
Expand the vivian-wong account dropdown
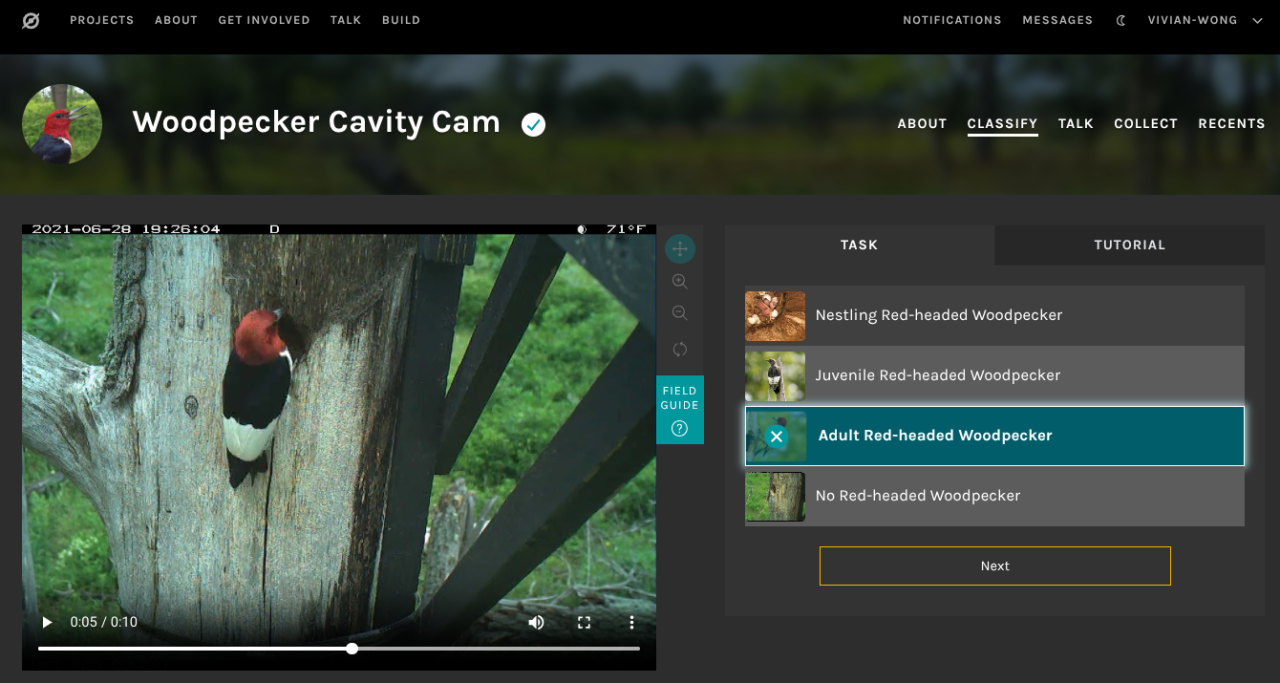point(1205,20)
